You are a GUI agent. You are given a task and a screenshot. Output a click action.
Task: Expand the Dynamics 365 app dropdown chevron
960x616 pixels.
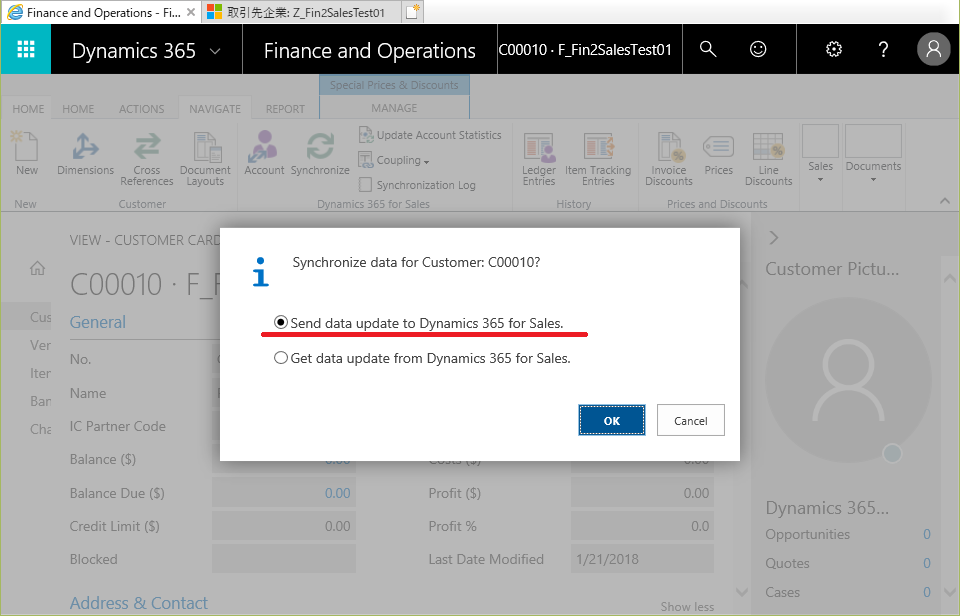click(x=215, y=51)
